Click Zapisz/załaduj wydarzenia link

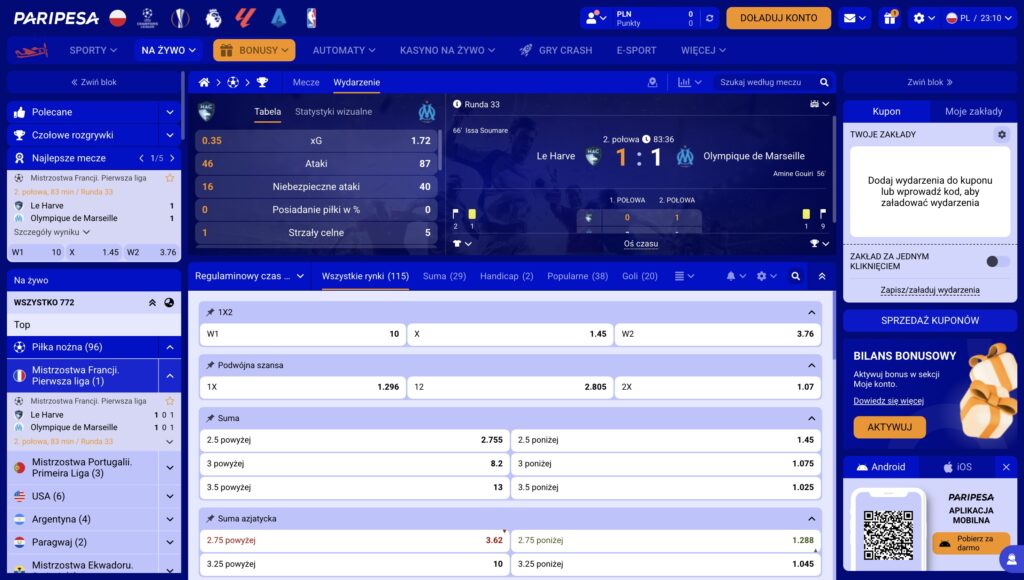point(930,290)
